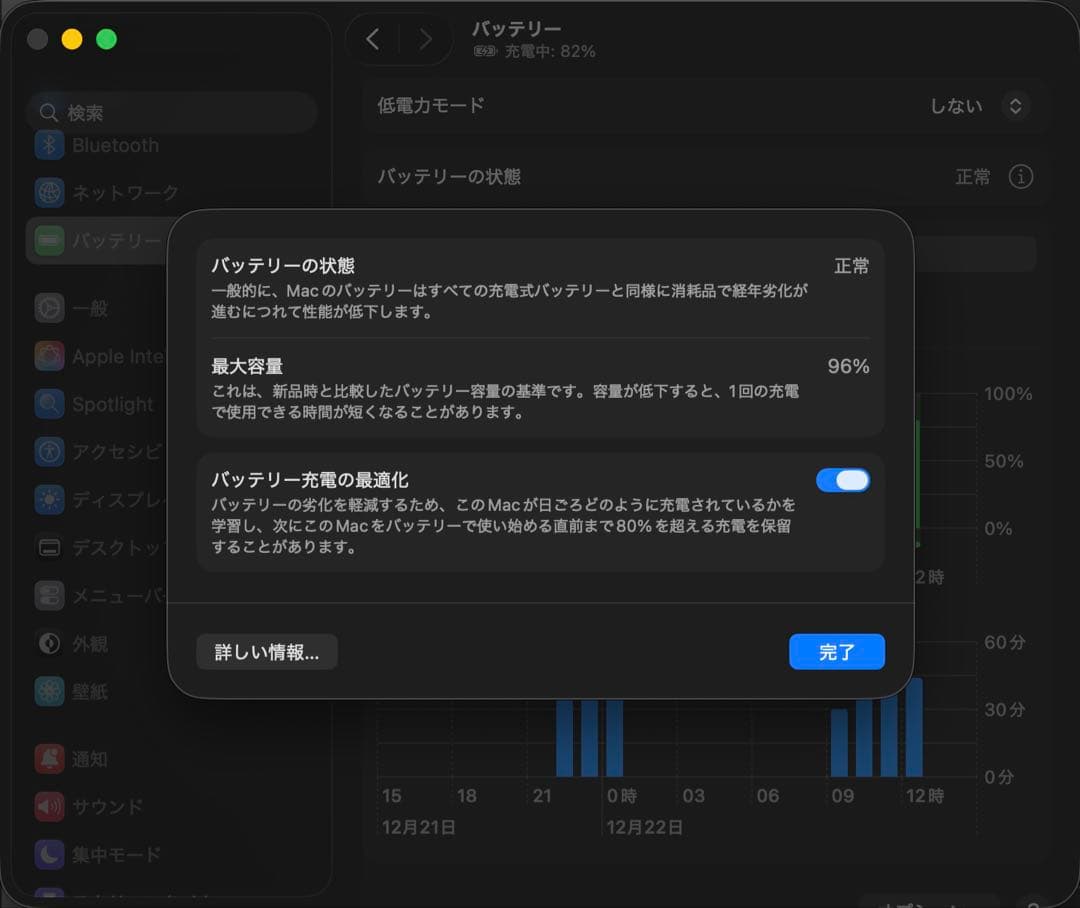This screenshot has width=1080, height=908.
Task: Click the 通知 bell icon
Action: (x=49, y=759)
